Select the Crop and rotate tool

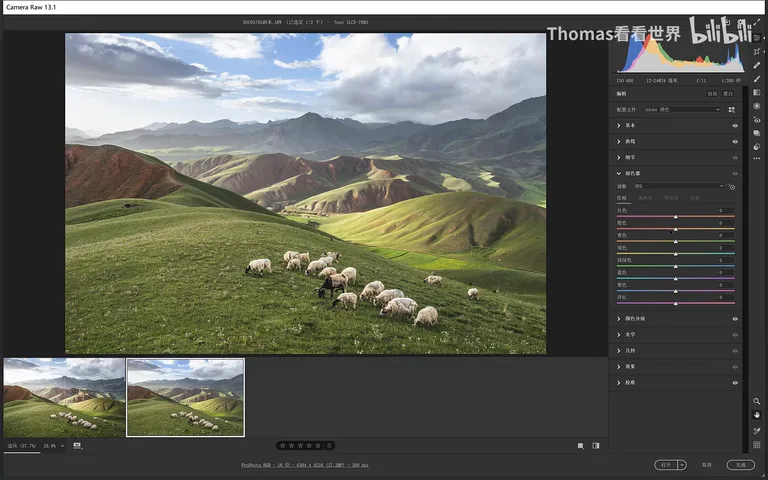(757, 51)
